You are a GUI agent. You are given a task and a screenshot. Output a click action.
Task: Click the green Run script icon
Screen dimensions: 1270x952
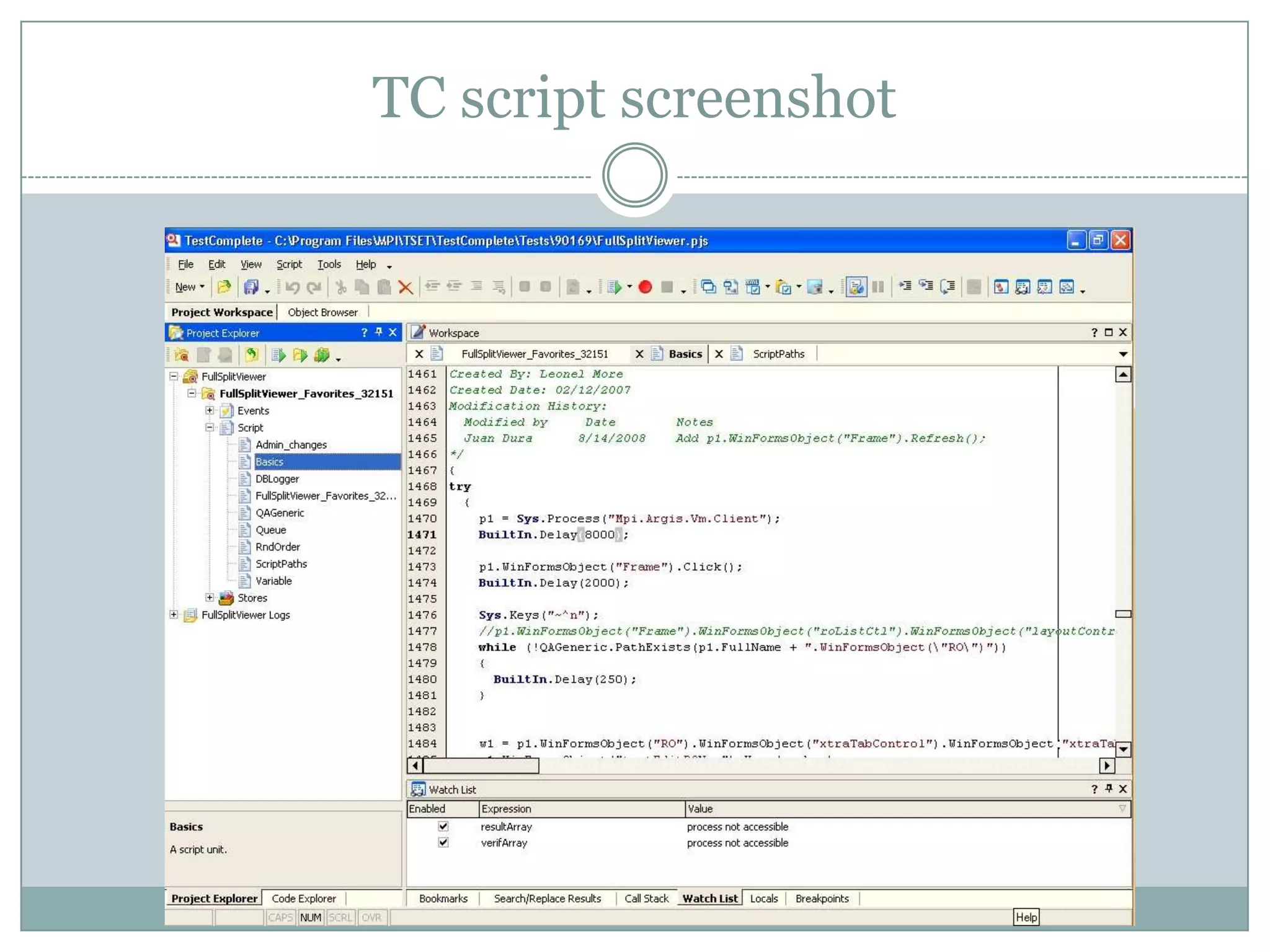pos(615,287)
